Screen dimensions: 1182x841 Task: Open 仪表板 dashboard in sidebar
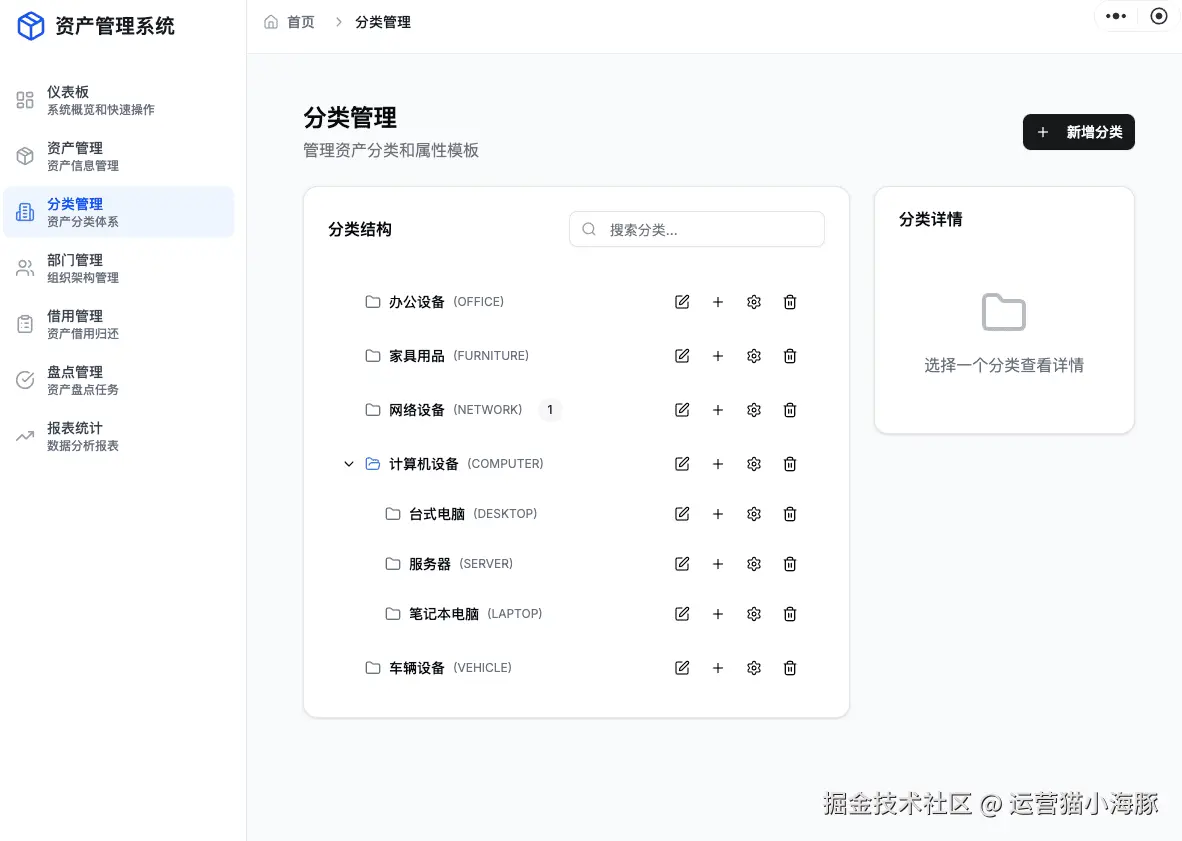(x=118, y=100)
